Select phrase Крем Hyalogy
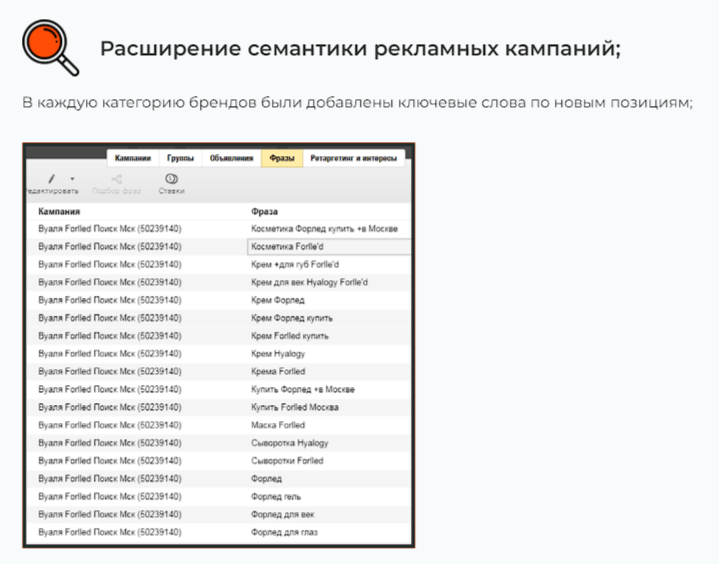 278,354
